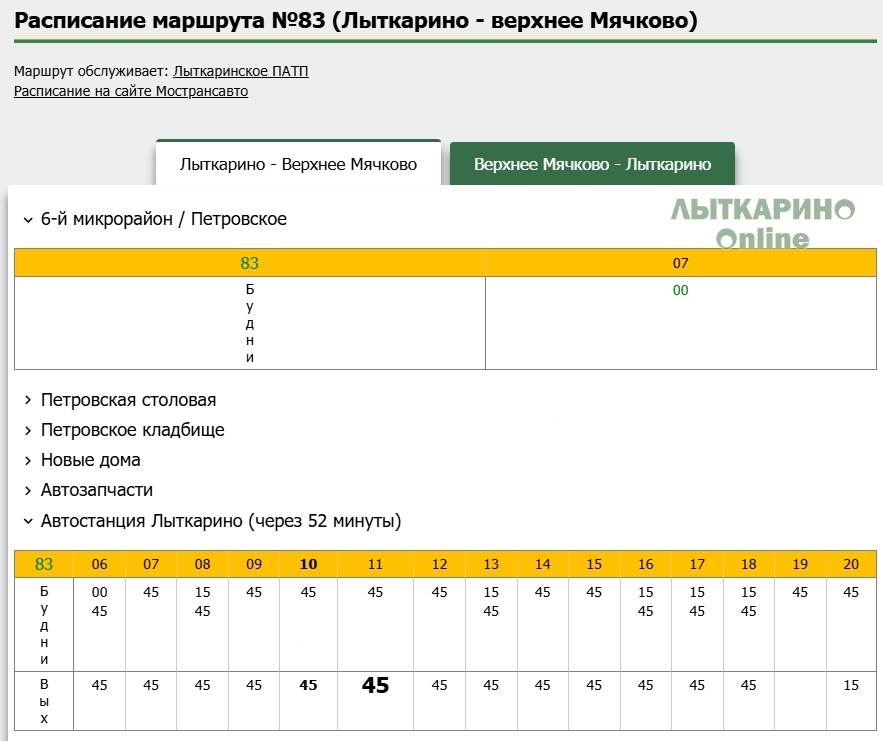
Task: Click route 83 label in lower table
Action: tap(44, 564)
